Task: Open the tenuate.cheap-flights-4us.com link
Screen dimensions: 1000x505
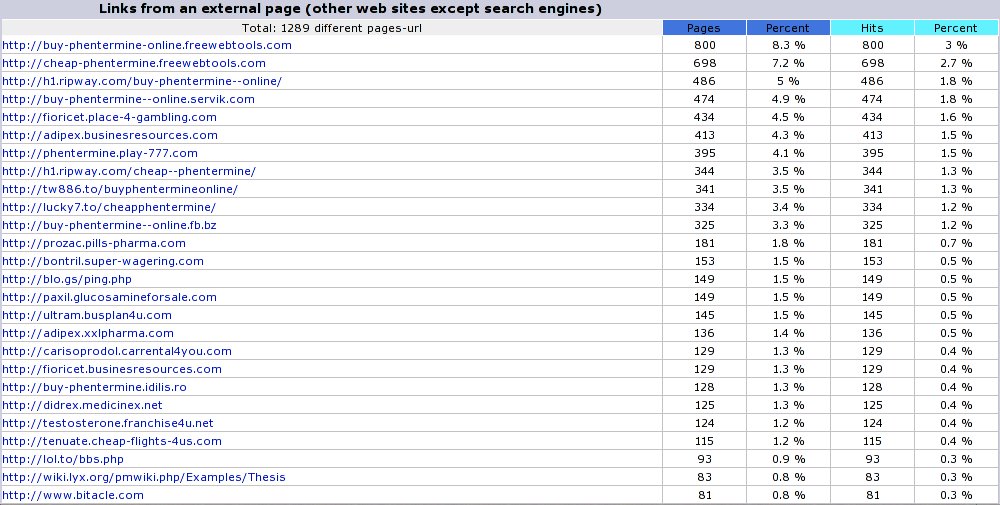Action: tap(112, 441)
